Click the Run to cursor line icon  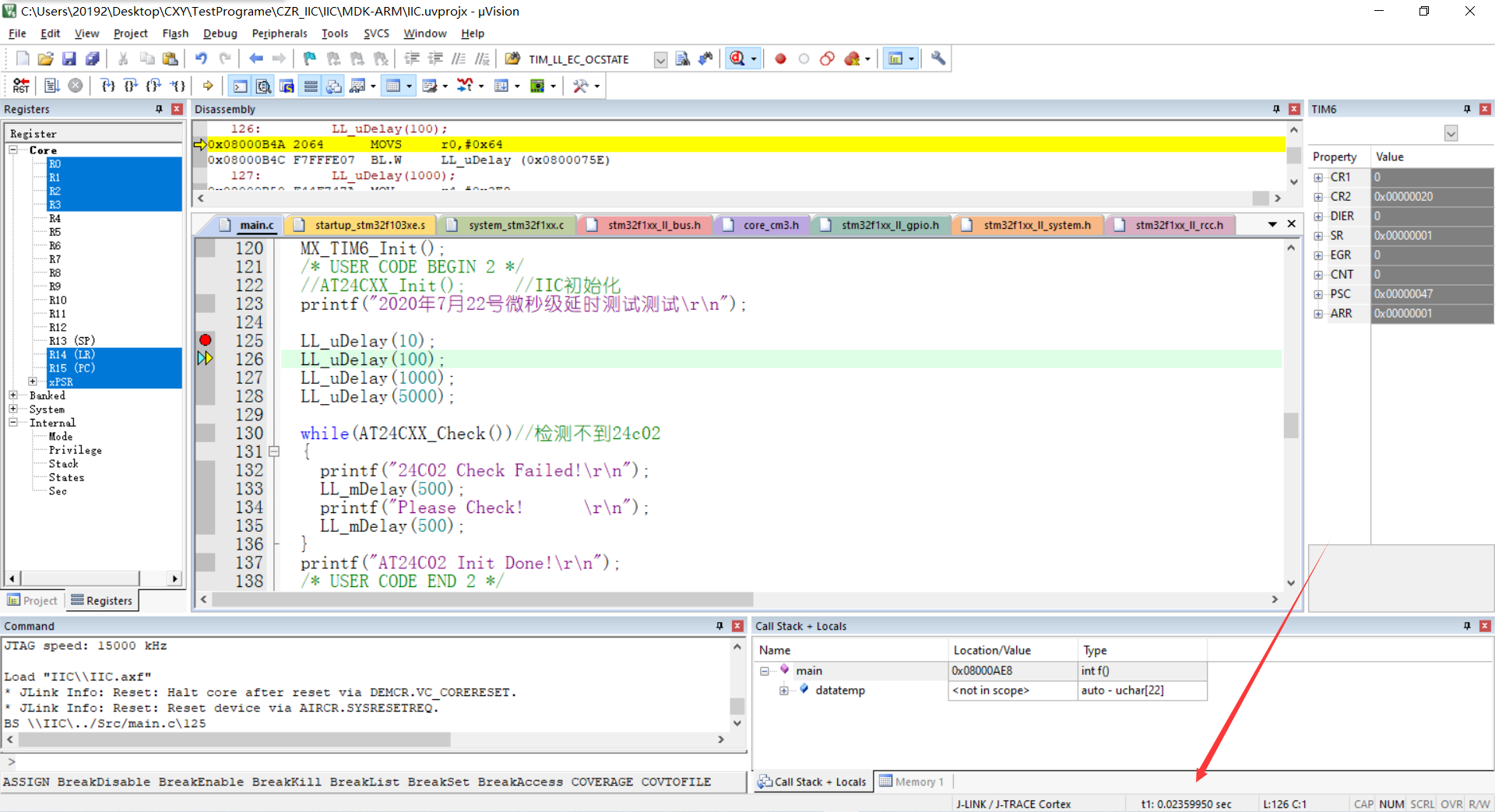pyautogui.click(x=178, y=86)
